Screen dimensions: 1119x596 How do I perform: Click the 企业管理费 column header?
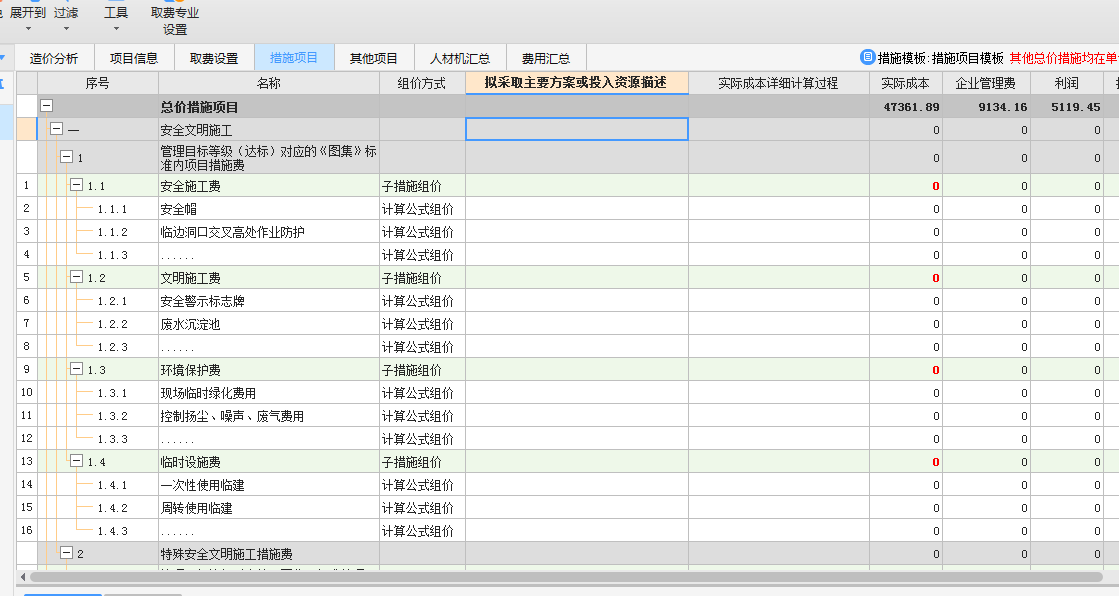(986, 83)
